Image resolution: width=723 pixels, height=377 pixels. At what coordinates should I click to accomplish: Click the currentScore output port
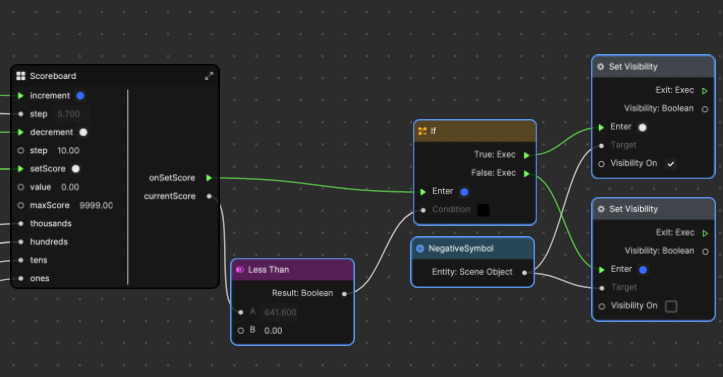[x=209, y=196]
